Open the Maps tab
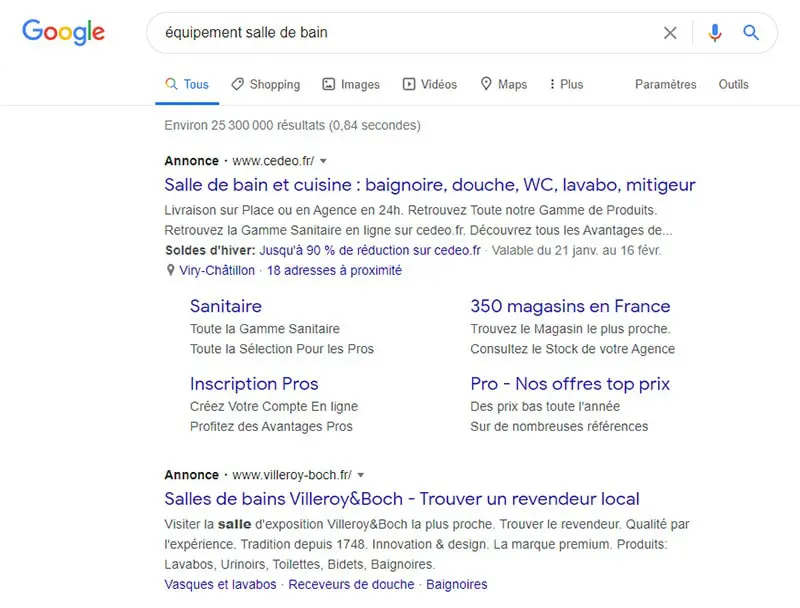 click(x=504, y=84)
